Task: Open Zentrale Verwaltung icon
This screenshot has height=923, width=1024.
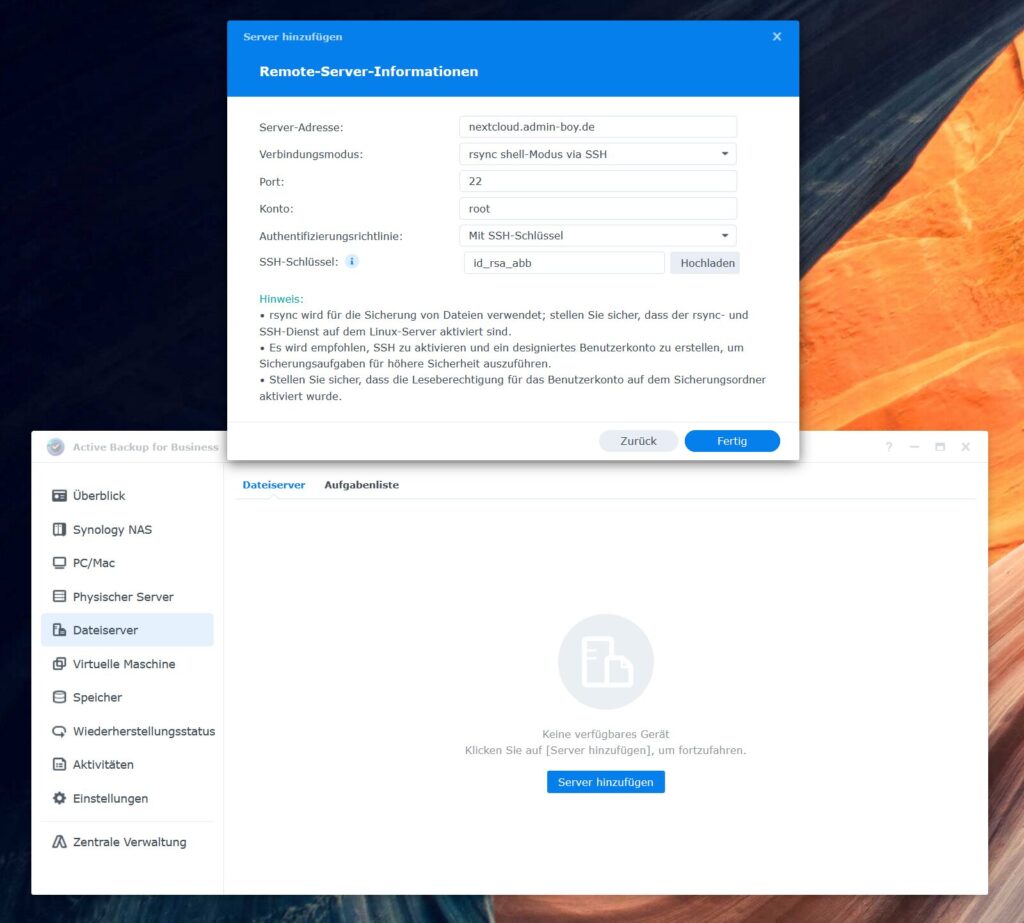Action: 59,842
